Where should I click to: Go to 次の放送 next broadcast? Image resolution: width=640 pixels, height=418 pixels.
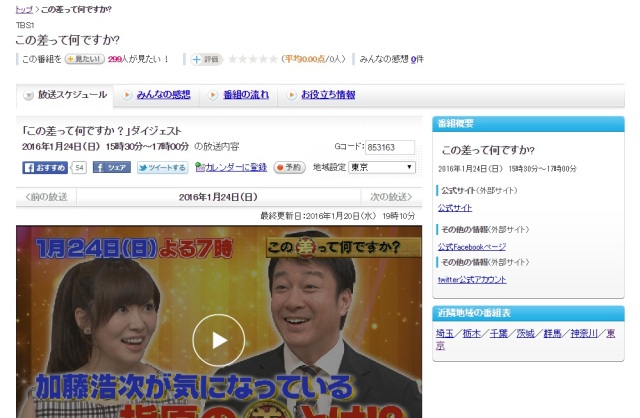pyautogui.click(x=391, y=197)
